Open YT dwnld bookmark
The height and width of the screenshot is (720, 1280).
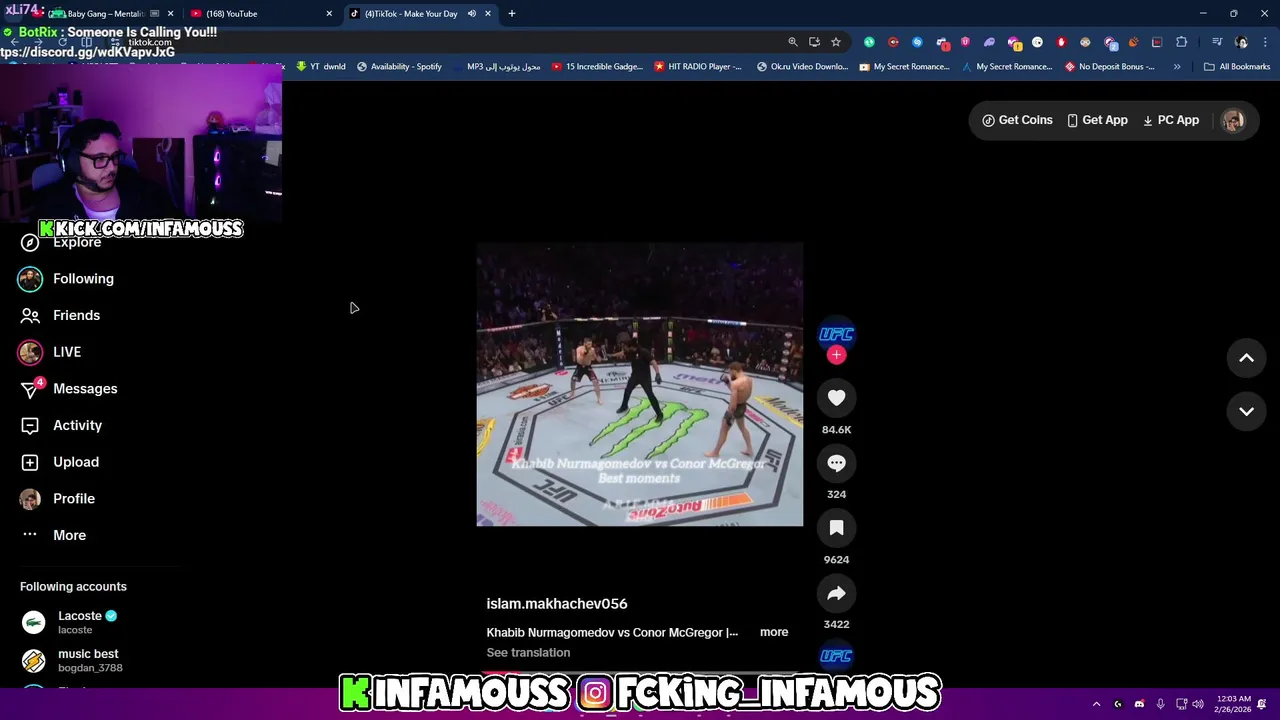(321, 67)
